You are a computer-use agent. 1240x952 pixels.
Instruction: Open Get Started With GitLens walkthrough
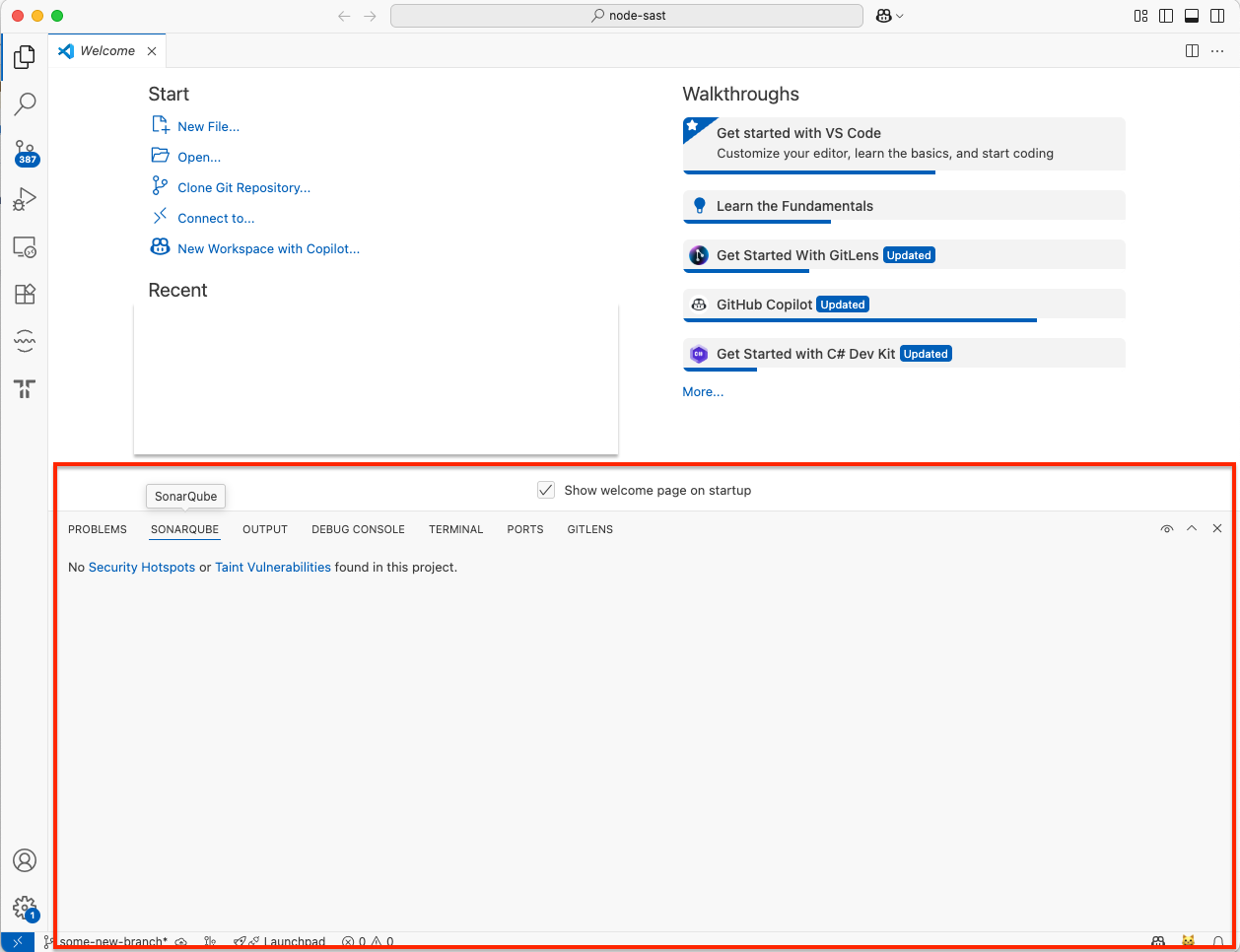pos(904,255)
